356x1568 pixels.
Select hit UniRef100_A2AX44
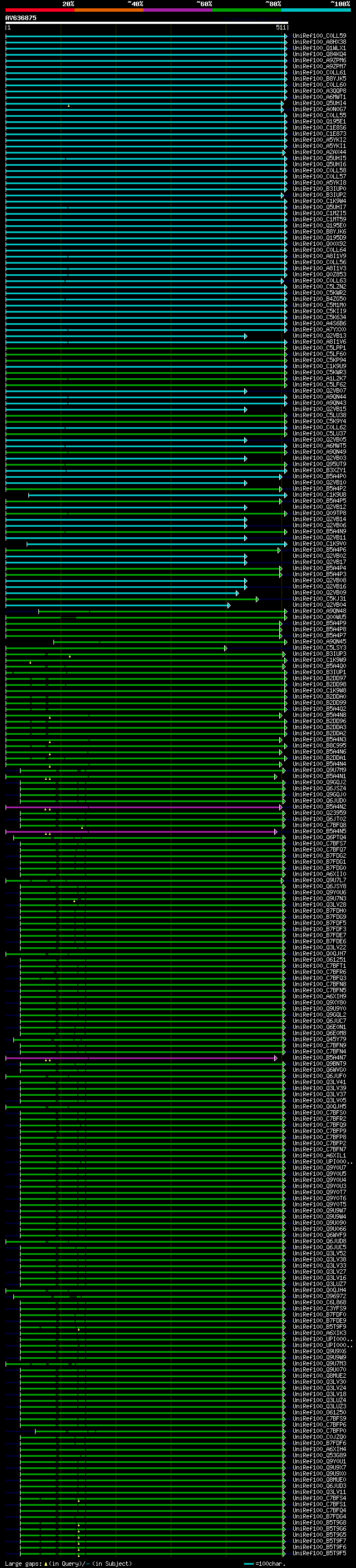[319, 152]
